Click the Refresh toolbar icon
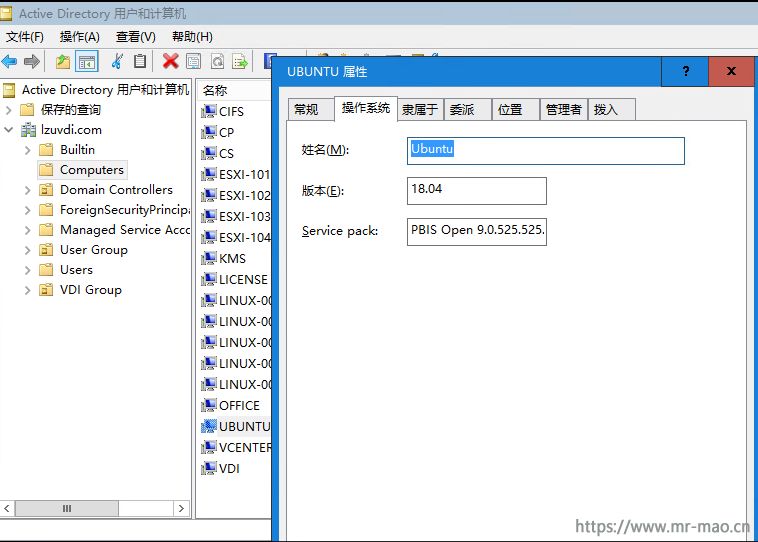 click(x=218, y=61)
